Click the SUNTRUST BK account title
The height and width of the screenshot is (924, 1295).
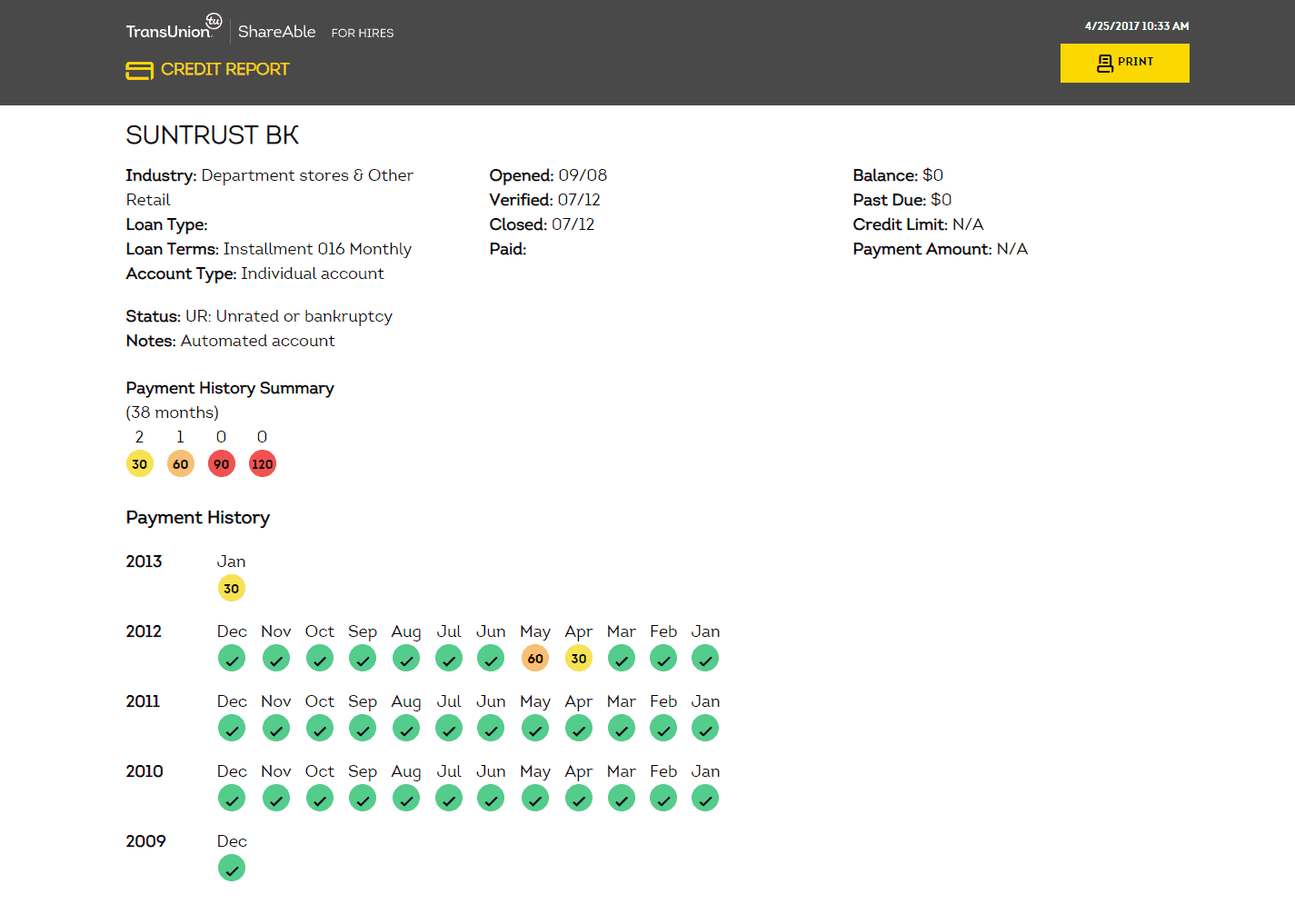click(212, 134)
